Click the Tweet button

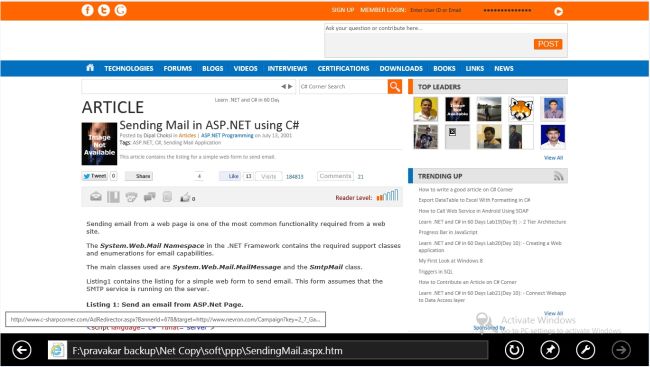point(95,176)
